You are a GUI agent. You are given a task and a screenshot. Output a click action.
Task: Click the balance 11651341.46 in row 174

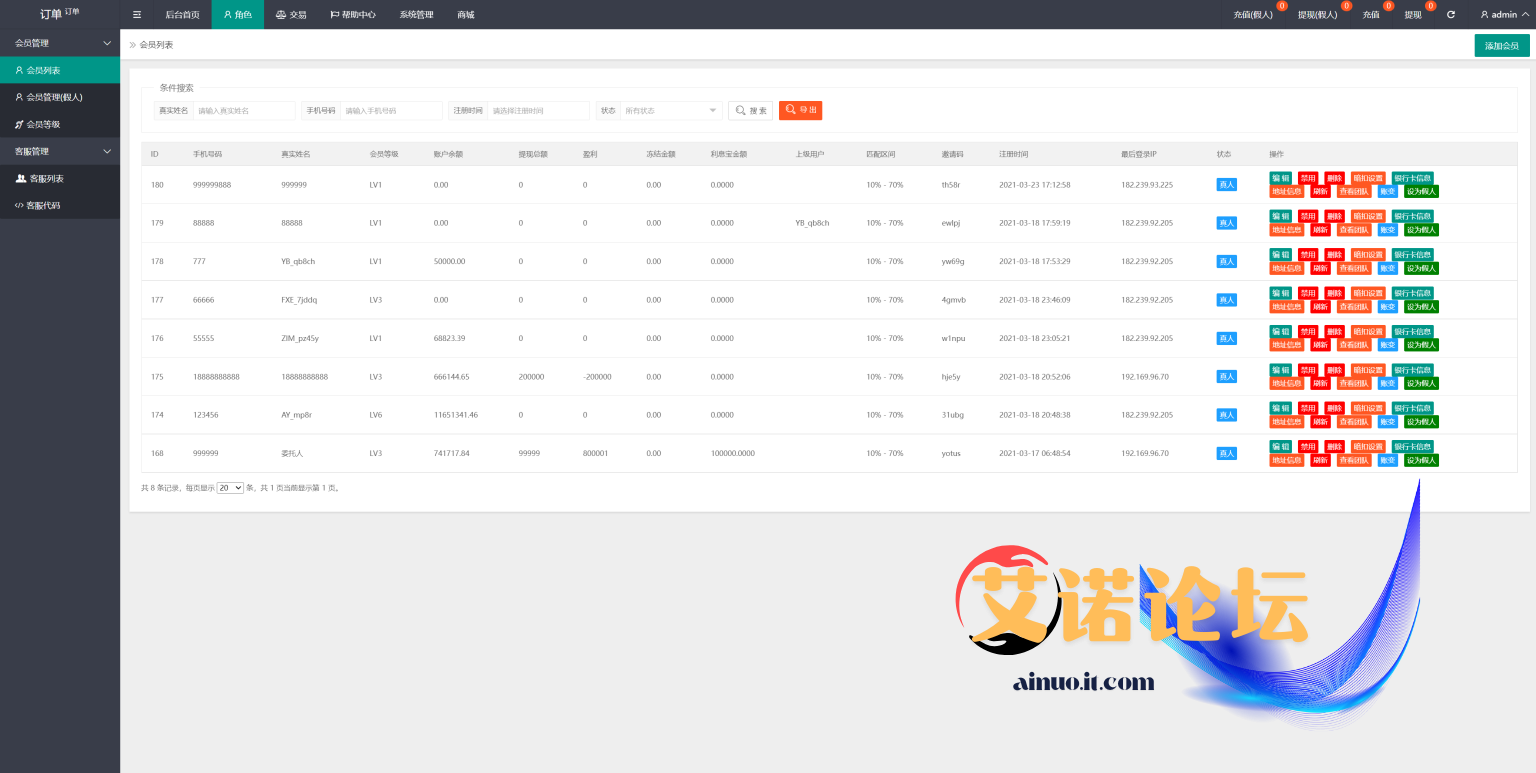(x=456, y=415)
